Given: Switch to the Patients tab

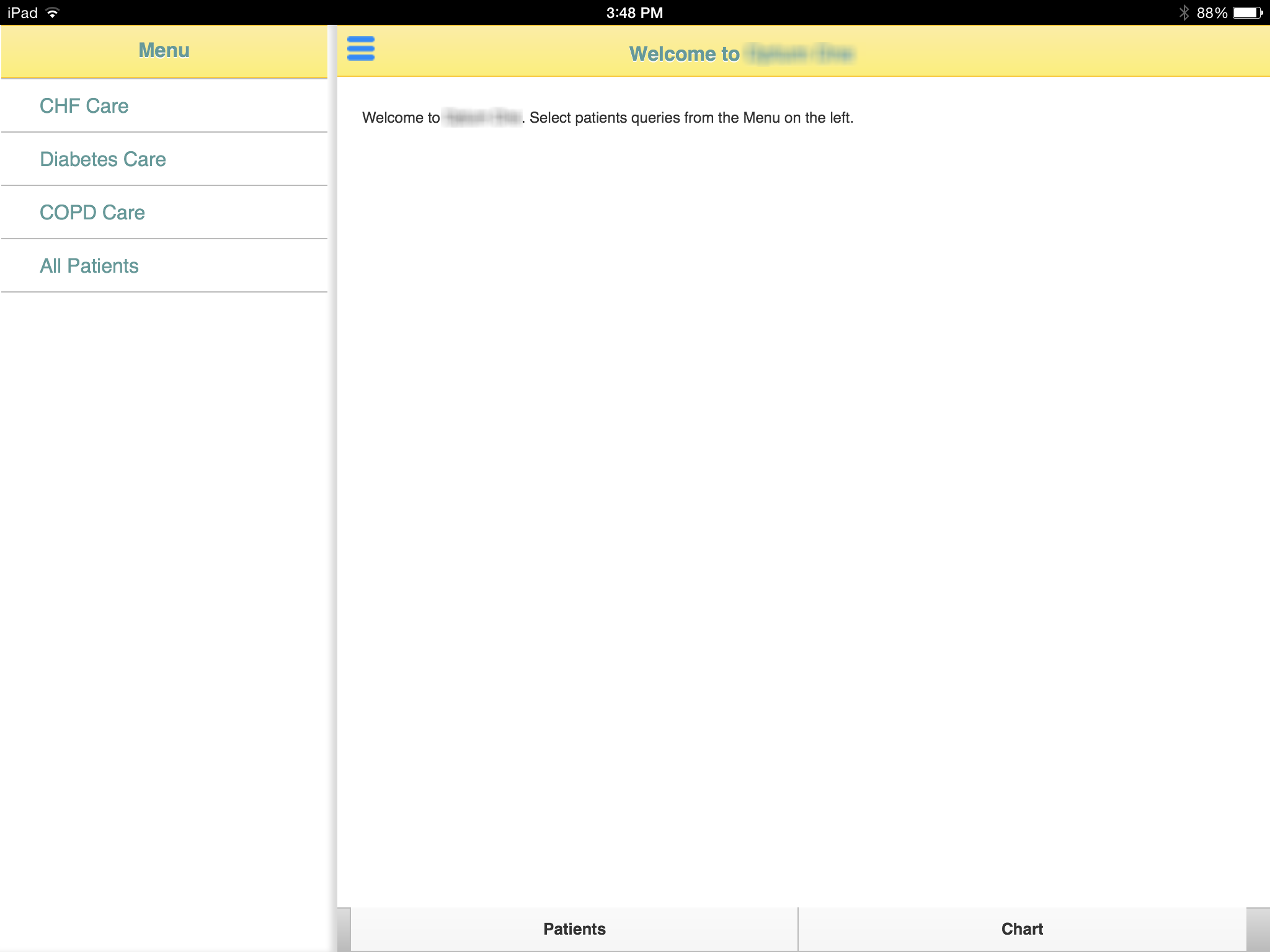Looking at the screenshot, I should point(574,928).
